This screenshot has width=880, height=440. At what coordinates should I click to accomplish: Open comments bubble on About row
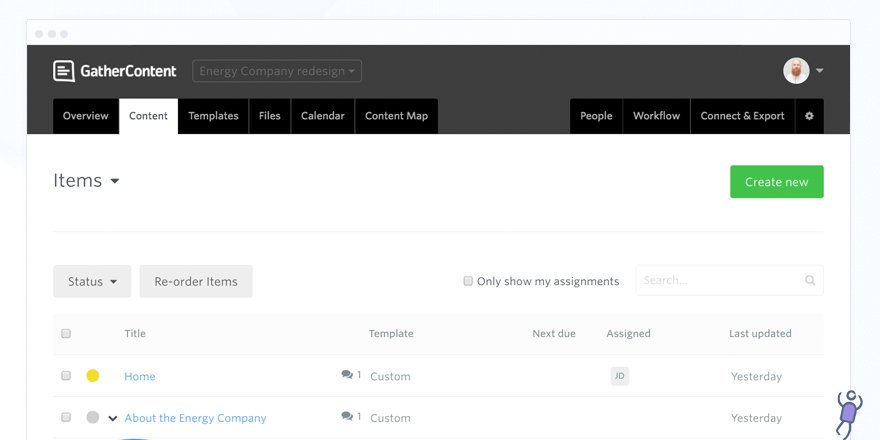pyautogui.click(x=347, y=416)
